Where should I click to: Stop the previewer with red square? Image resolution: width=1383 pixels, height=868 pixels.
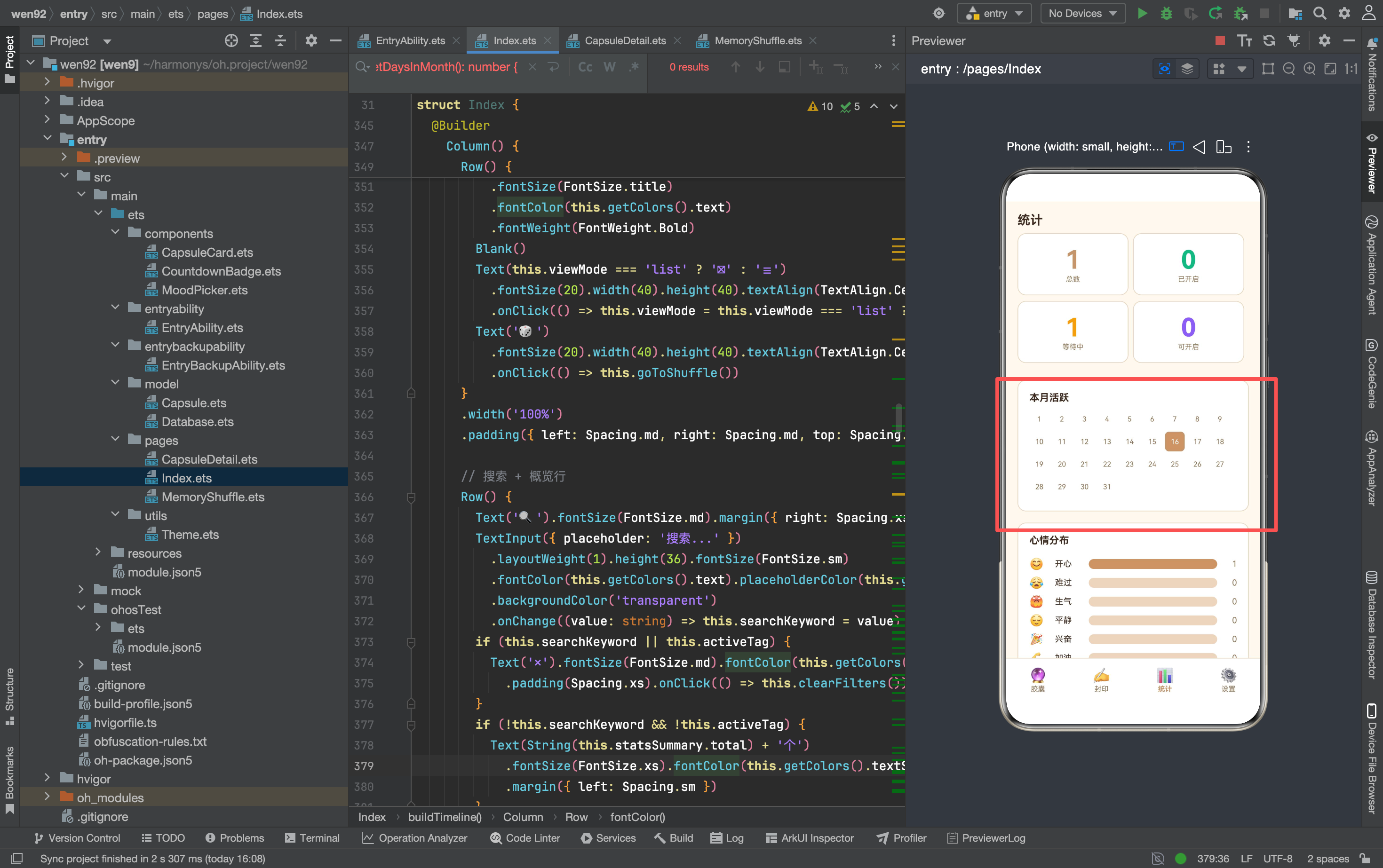coord(1220,41)
